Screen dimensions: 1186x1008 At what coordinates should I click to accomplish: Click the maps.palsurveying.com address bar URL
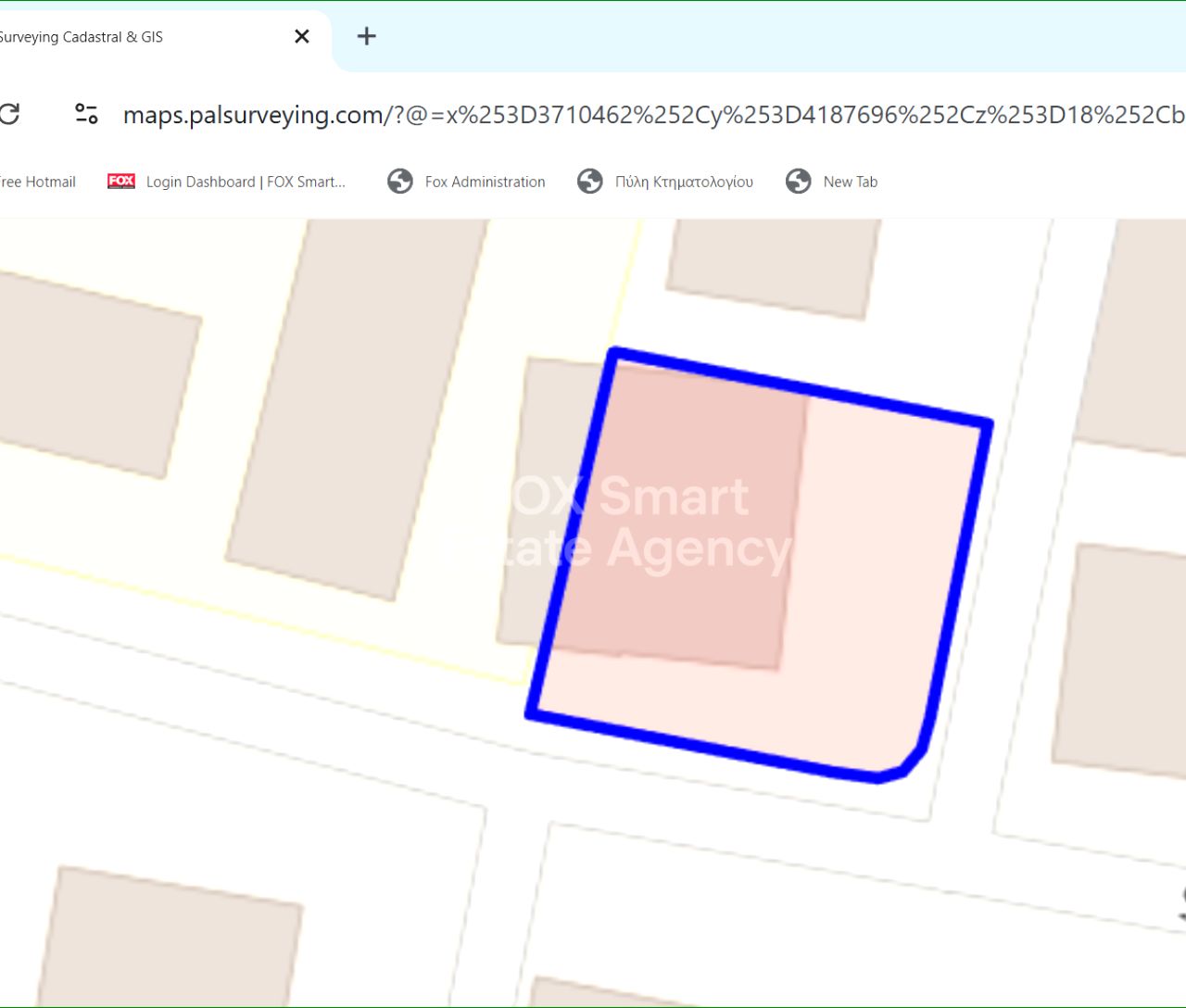click(x=653, y=115)
